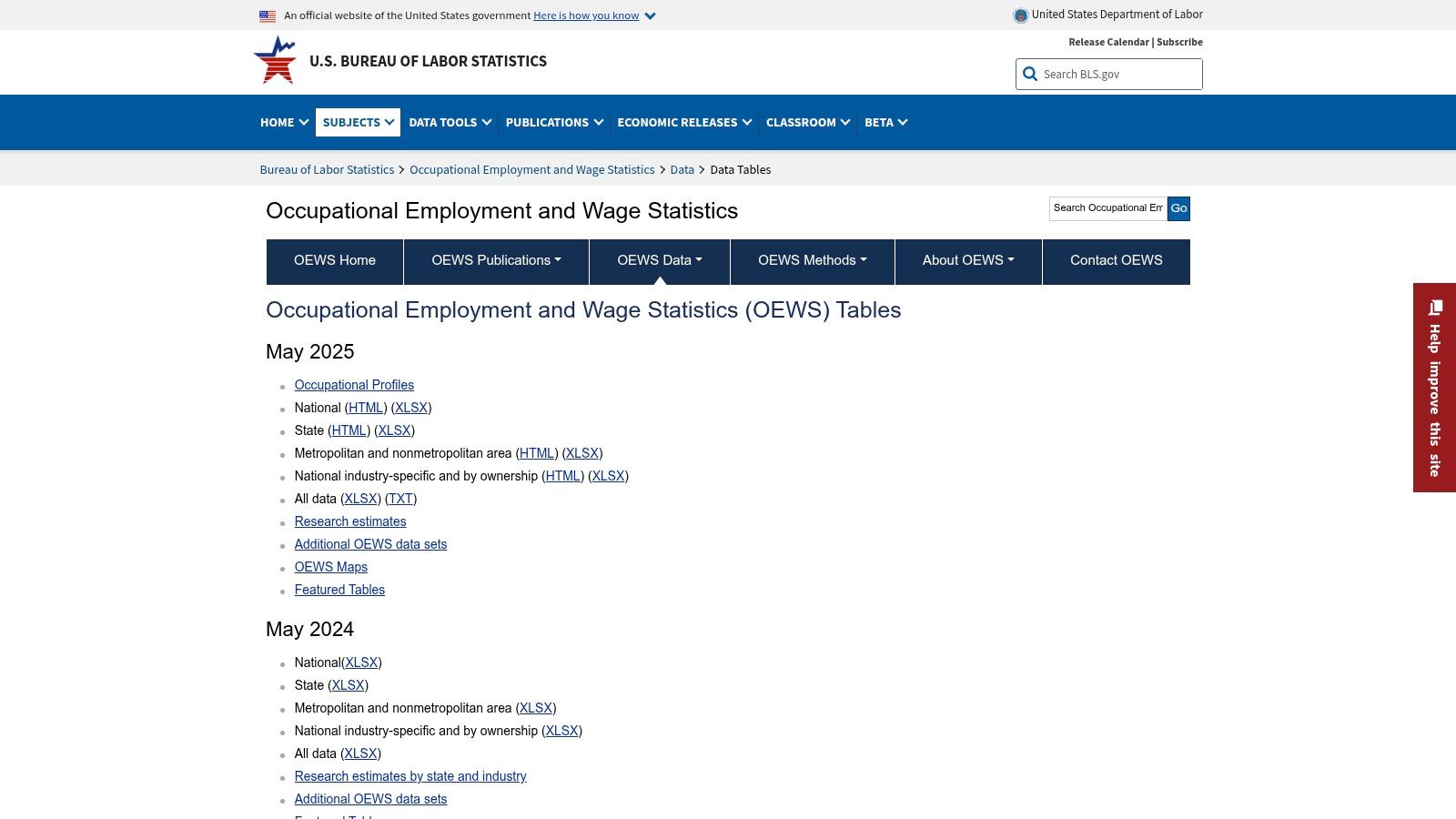Click the U.S. Bureau of Labor Statistics title
The image size is (1456, 819).
[x=428, y=61]
